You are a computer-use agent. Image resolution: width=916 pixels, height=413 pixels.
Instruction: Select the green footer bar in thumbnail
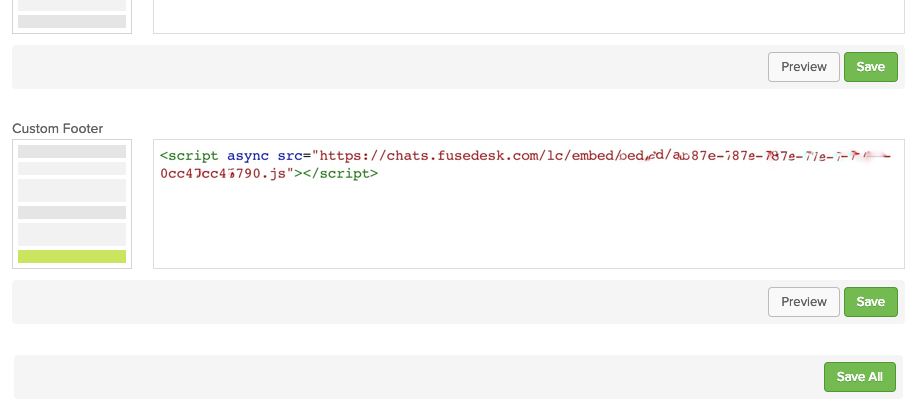pyautogui.click(x=72, y=256)
